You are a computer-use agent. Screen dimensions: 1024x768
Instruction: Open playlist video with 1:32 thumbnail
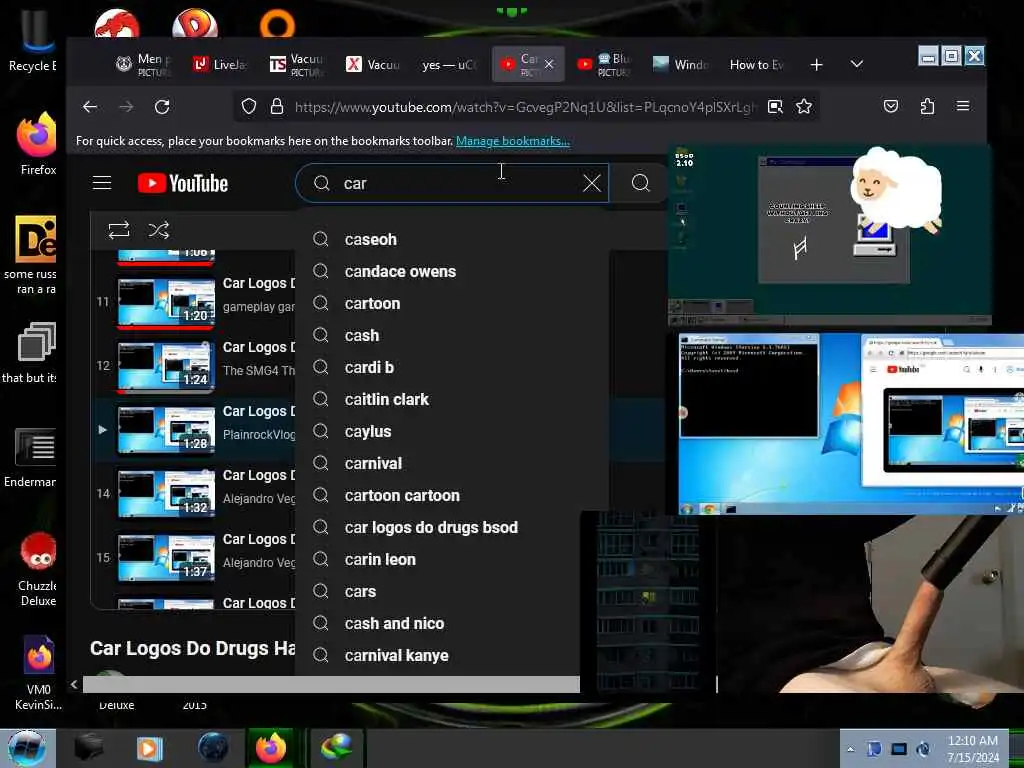pyautogui.click(x=167, y=494)
